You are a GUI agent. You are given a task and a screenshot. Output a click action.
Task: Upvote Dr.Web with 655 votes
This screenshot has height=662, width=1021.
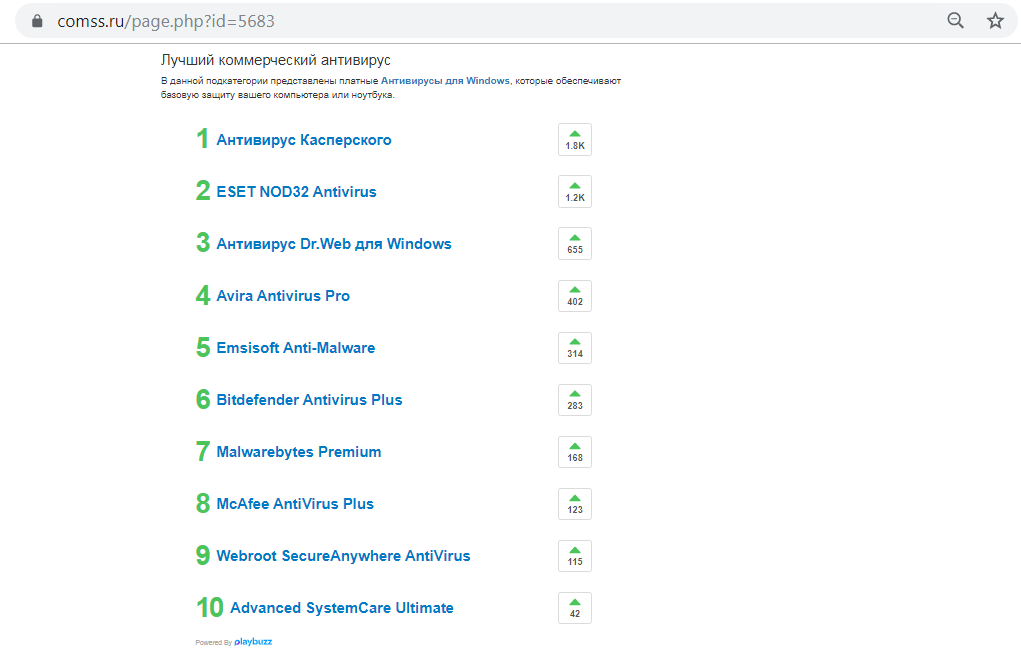(575, 243)
